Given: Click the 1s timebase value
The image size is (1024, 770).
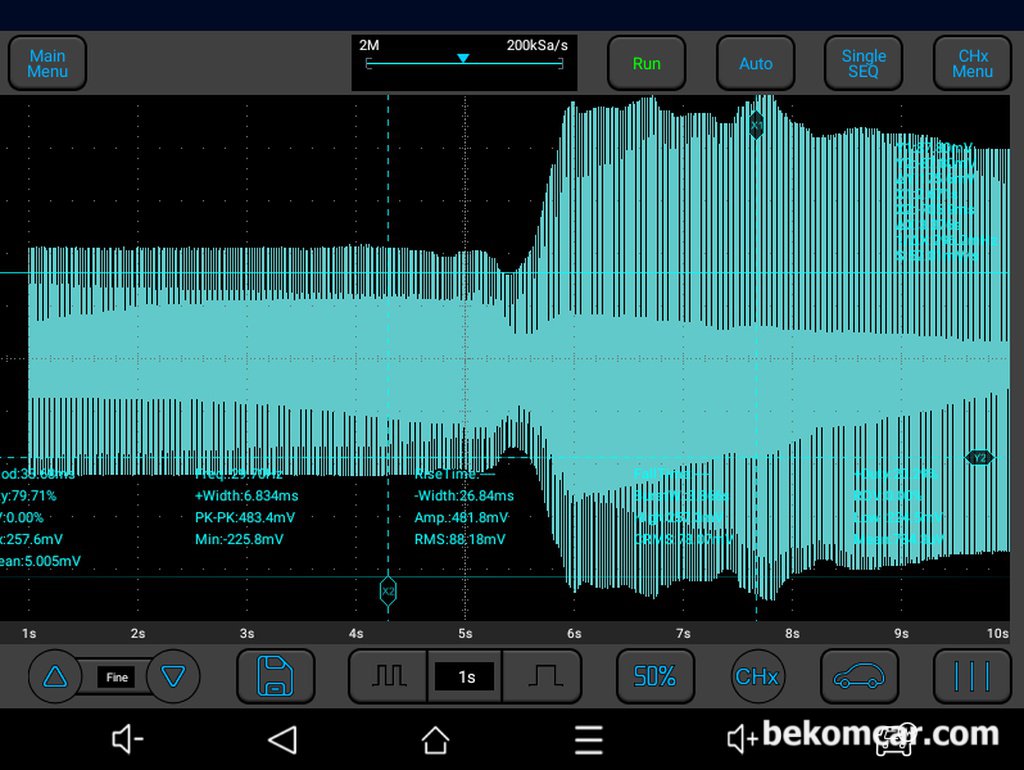Looking at the screenshot, I should coord(466,677).
